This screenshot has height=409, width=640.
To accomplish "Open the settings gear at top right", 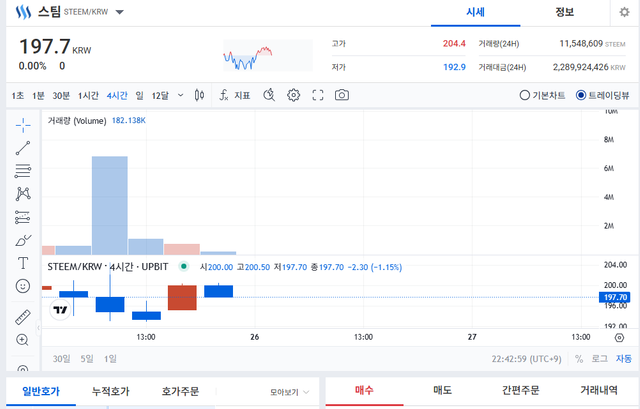I will click(x=624, y=12).
